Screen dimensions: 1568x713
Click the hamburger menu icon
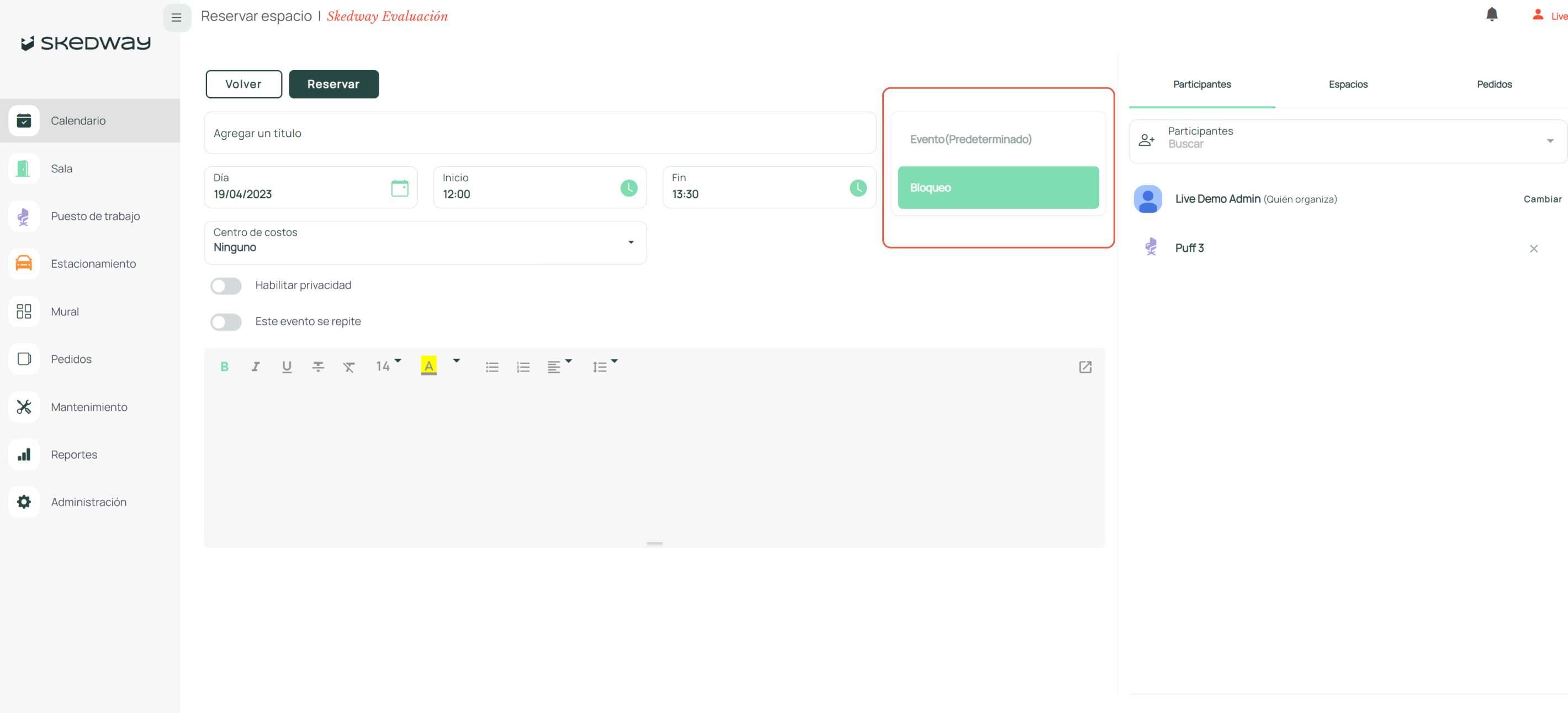(x=177, y=17)
